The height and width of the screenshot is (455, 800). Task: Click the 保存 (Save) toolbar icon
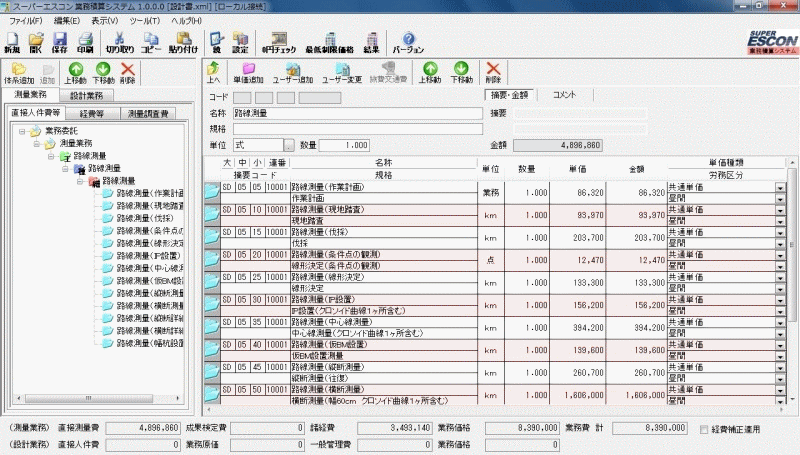(x=60, y=42)
